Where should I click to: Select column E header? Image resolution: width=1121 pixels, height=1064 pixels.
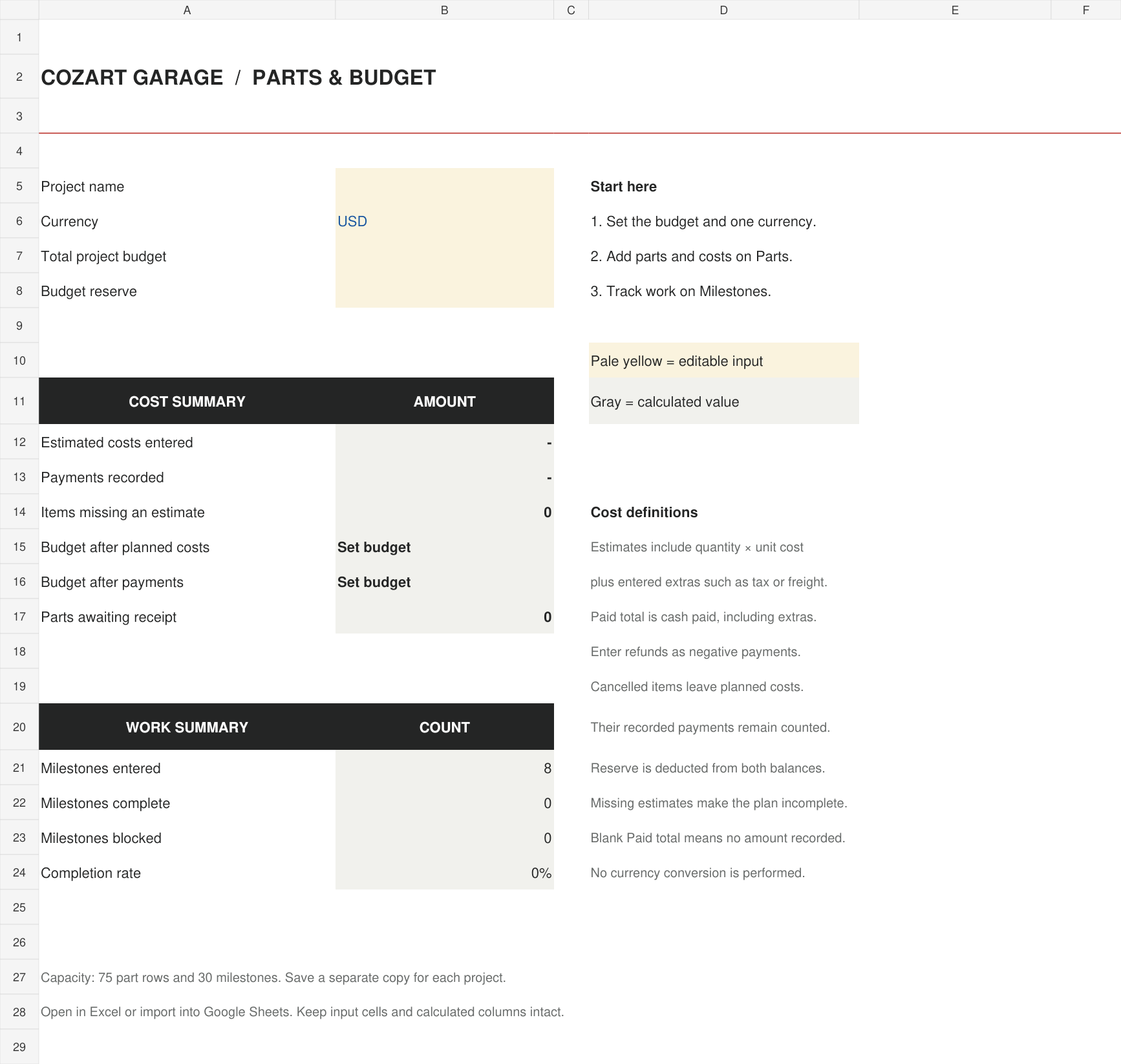tap(955, 10)
